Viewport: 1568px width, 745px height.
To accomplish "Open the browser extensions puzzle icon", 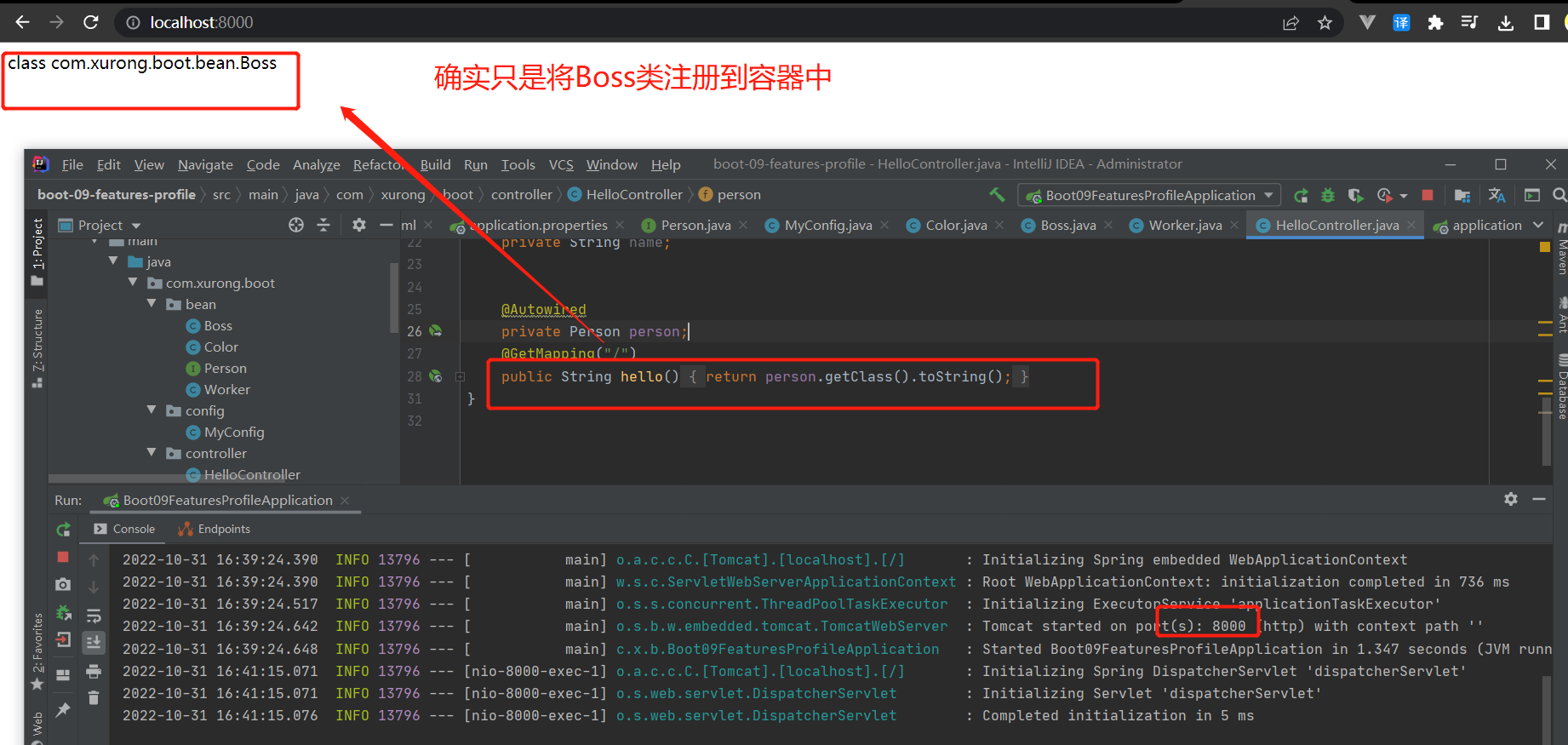I will (x=1435, y=23).
